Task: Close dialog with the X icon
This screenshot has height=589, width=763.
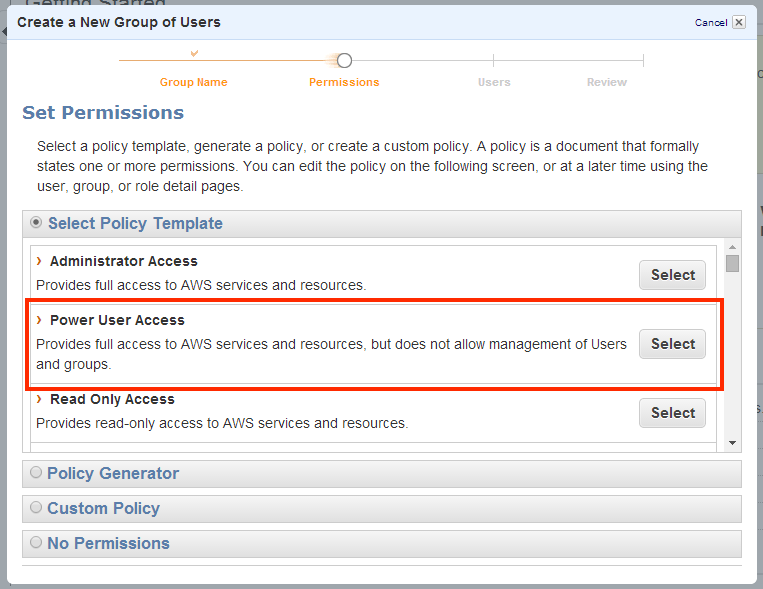Action: (738, 22)
